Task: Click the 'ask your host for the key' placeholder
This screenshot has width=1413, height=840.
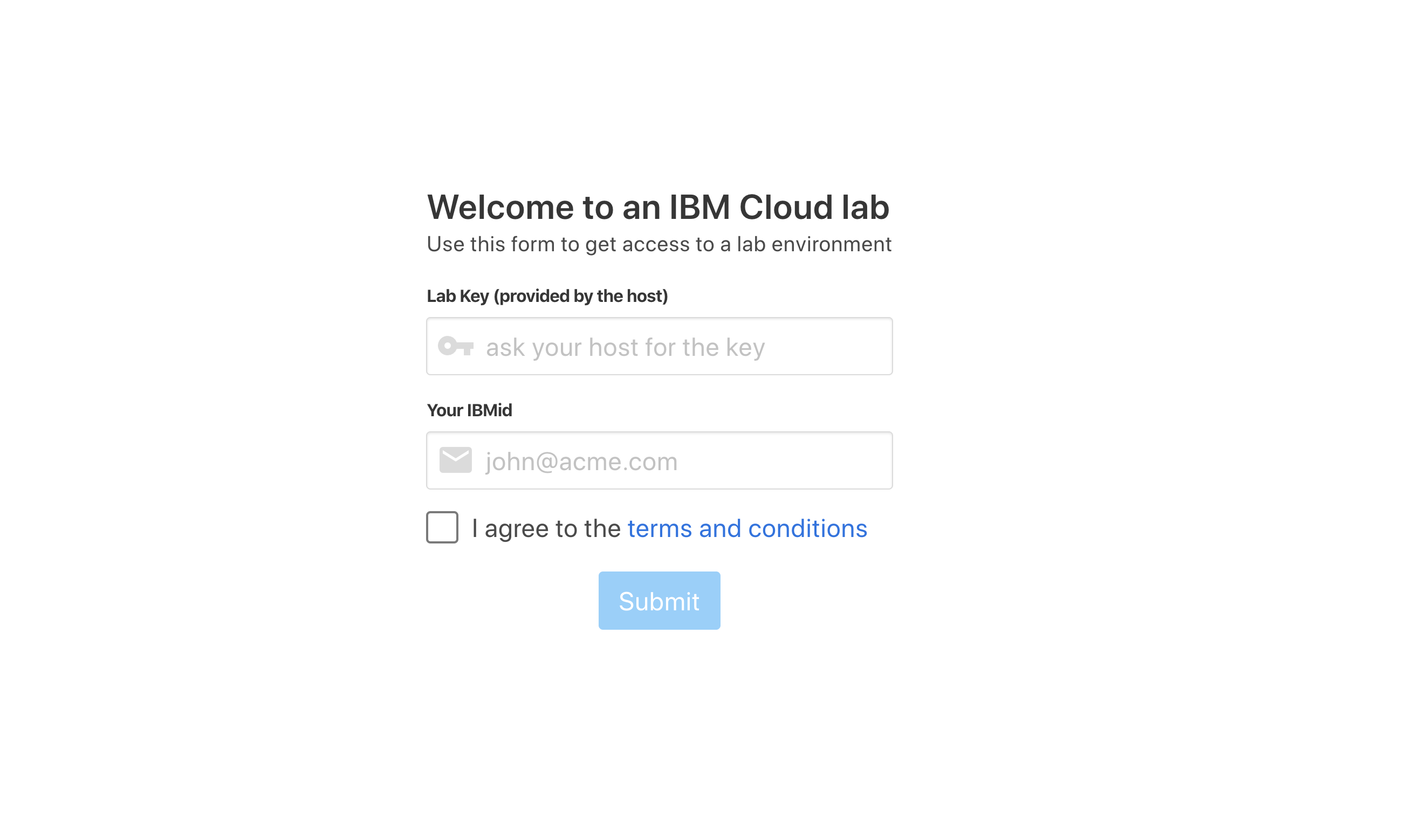Action: coord(625,347)
